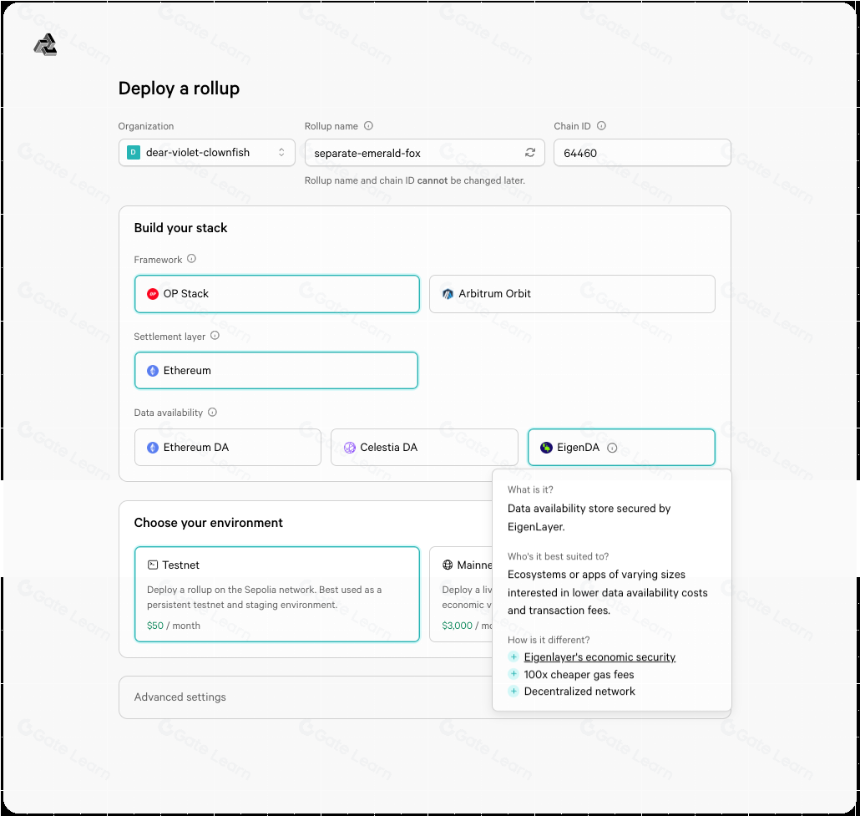Screen dimensions: 860x816
Task: Click the 'Build your stack' heading
Action: (x=180, y=228)
